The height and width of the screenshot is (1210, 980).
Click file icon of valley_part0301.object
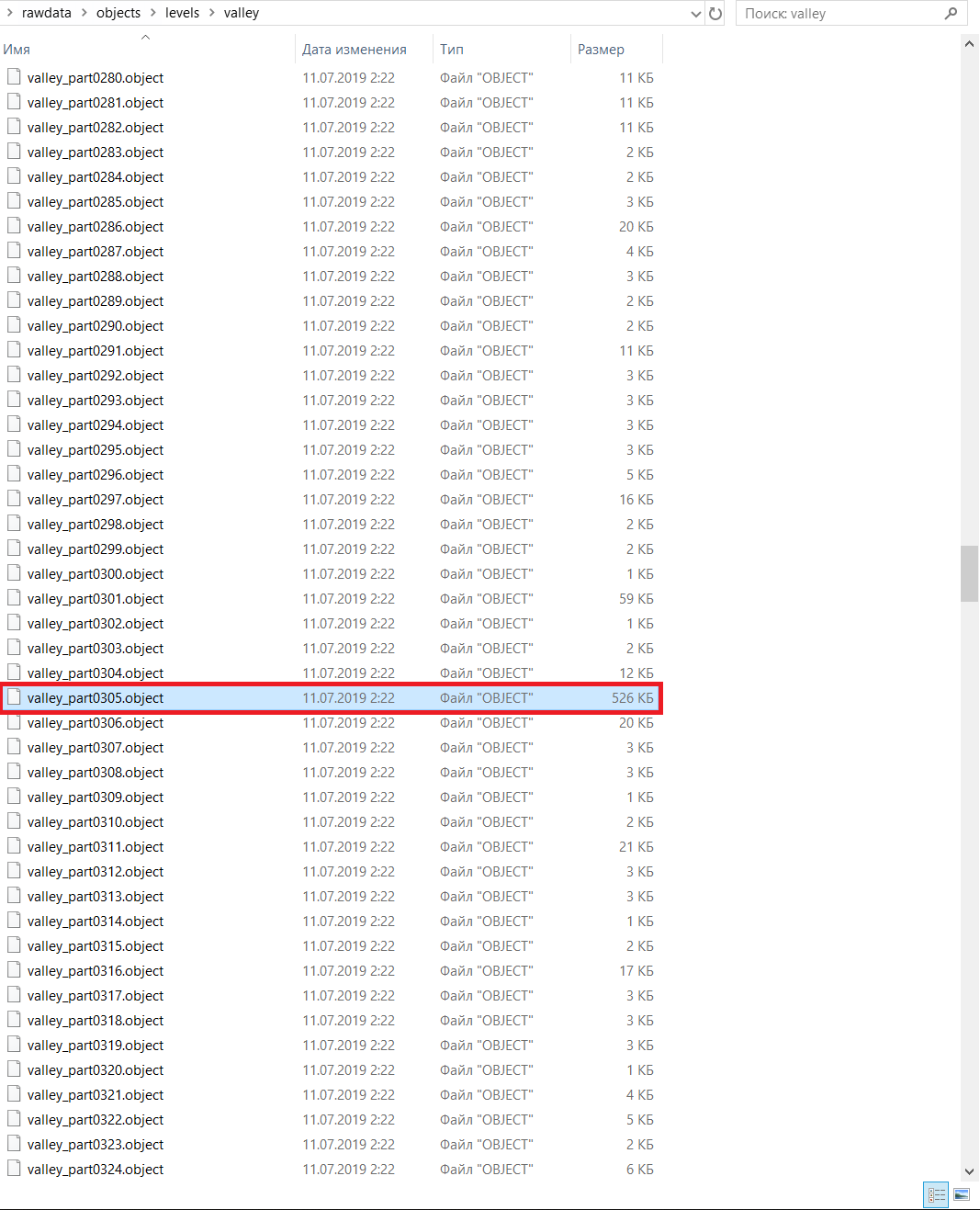(14, 598)
